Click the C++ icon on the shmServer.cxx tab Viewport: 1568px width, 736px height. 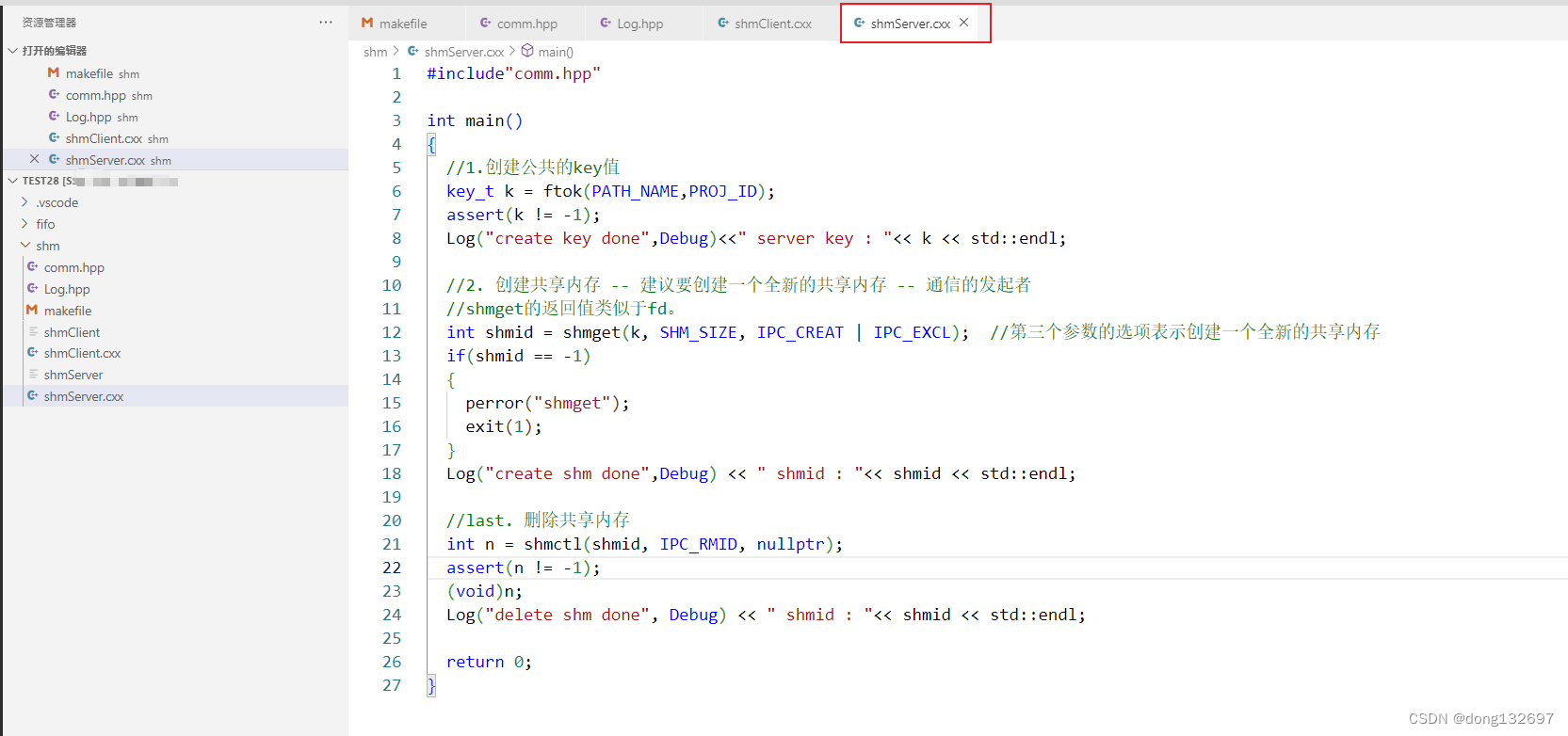[859, 23]
